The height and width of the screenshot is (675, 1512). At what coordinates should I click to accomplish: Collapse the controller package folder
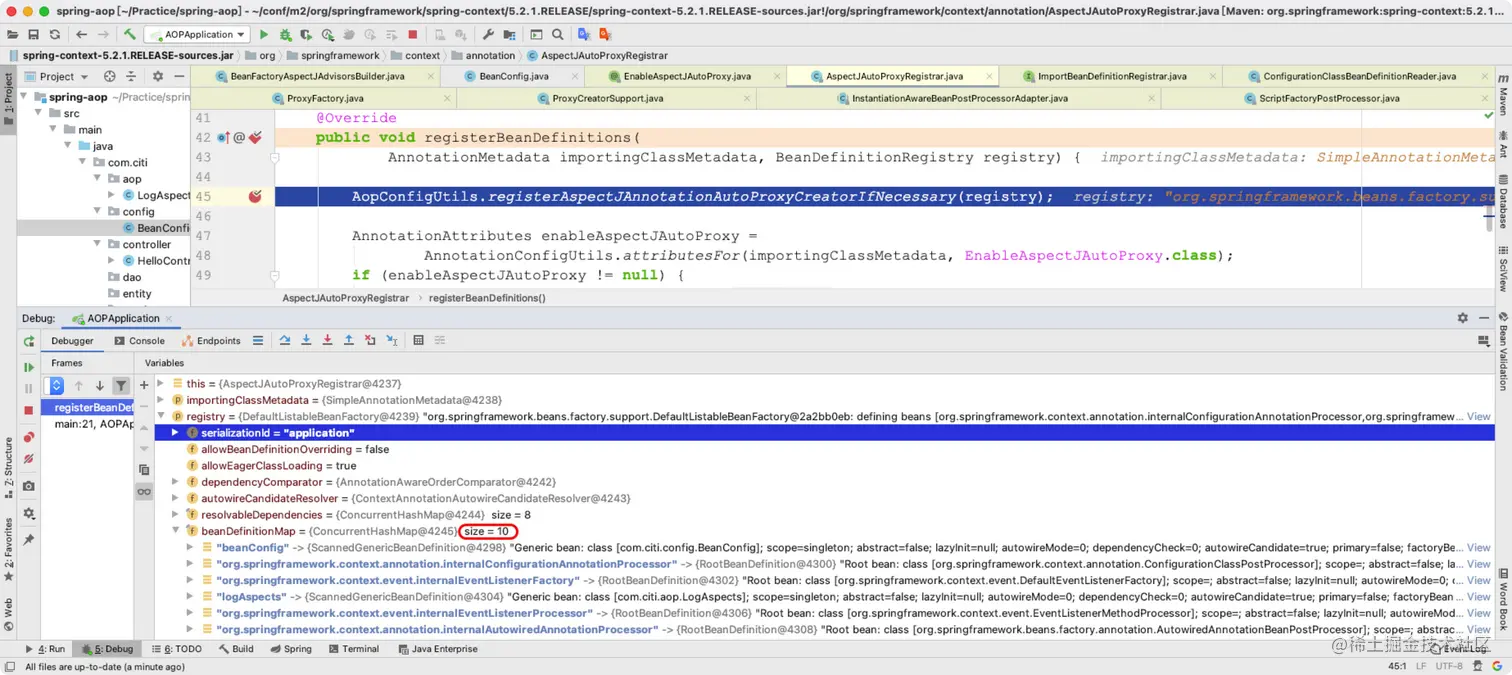click(97, 244)
